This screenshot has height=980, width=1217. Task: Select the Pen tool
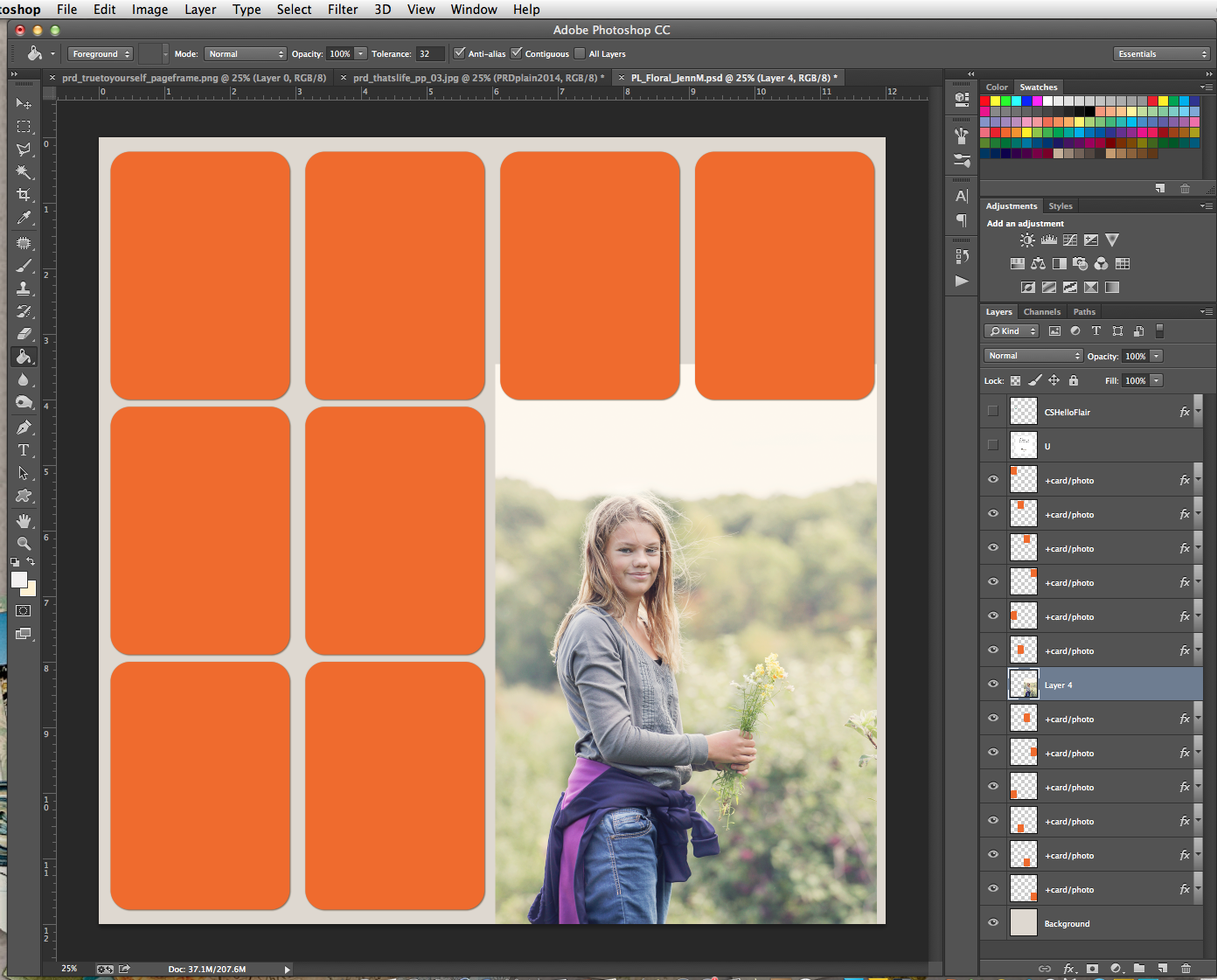[x=24, y=427]
